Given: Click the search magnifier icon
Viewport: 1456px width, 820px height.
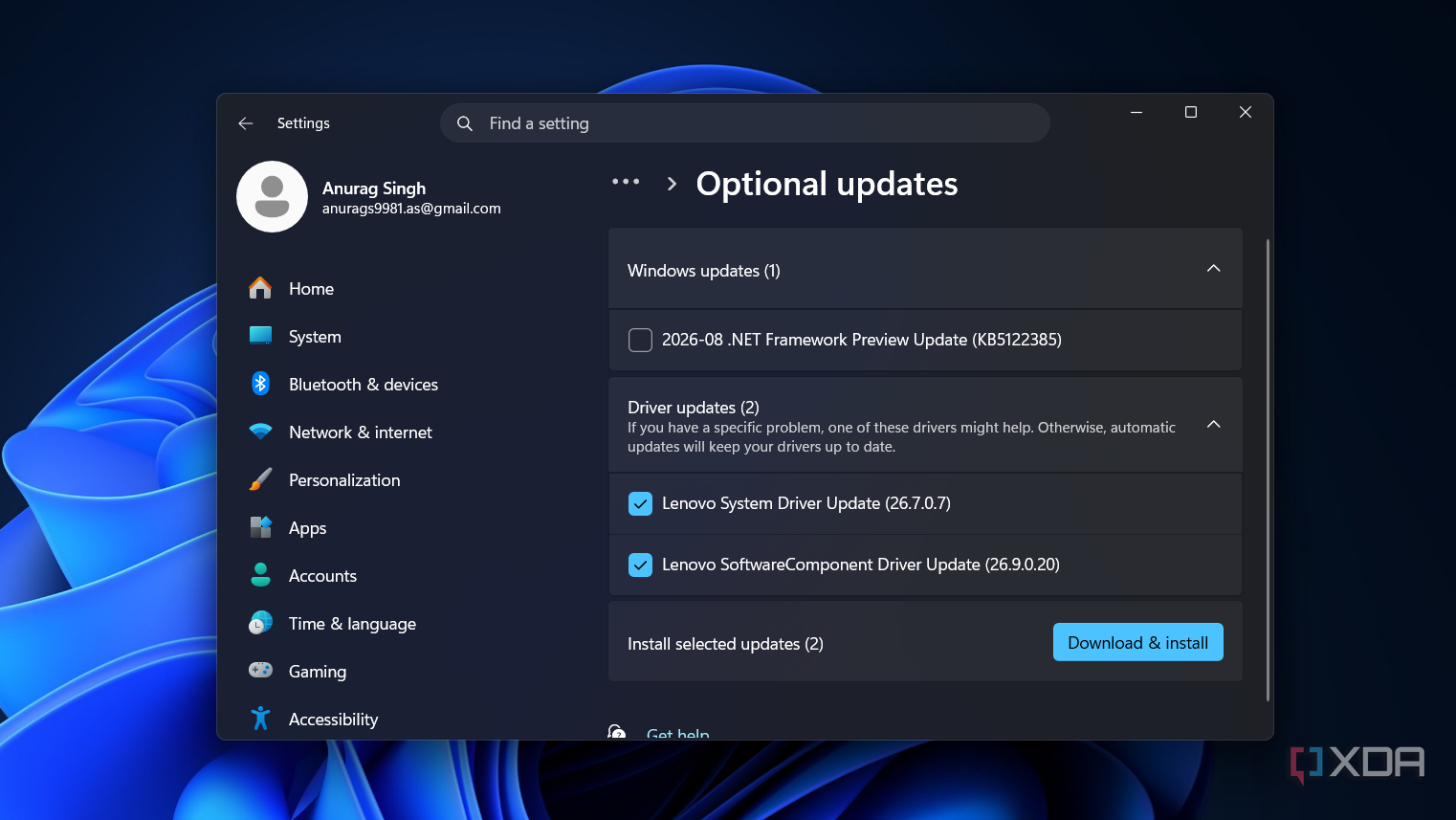Looking at the screenshot, I should point(465,123).
